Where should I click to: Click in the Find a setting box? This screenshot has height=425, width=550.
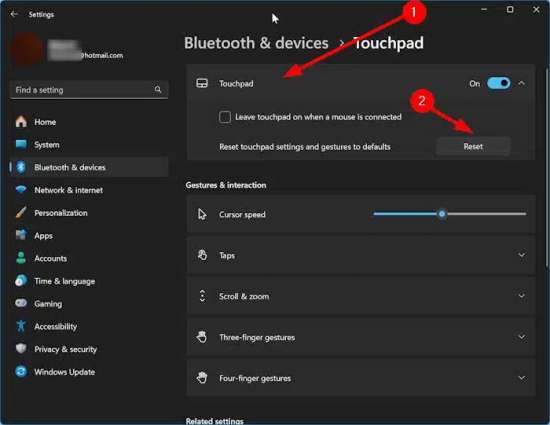click(89, 90)
